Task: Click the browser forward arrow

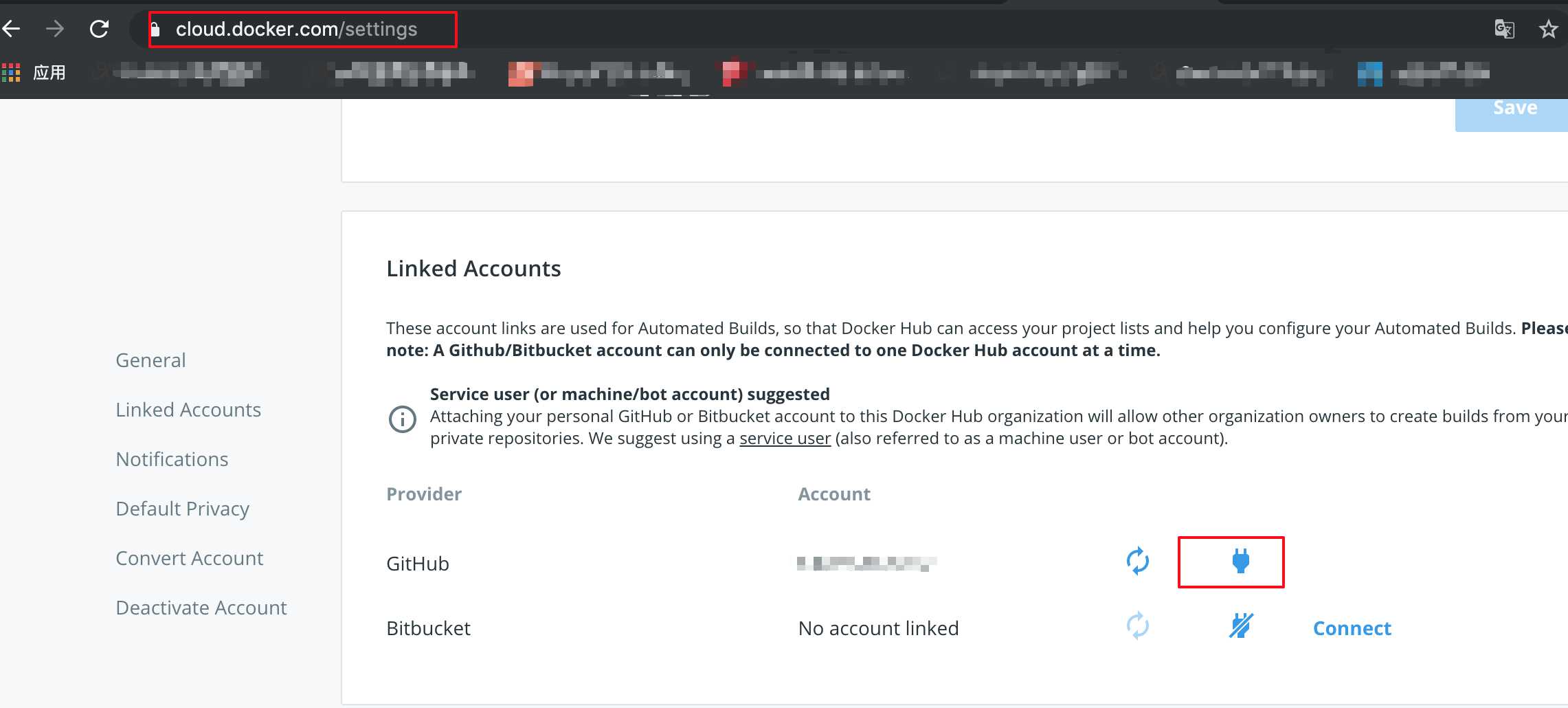Action: pyautogui.click(x=55, y=29)
